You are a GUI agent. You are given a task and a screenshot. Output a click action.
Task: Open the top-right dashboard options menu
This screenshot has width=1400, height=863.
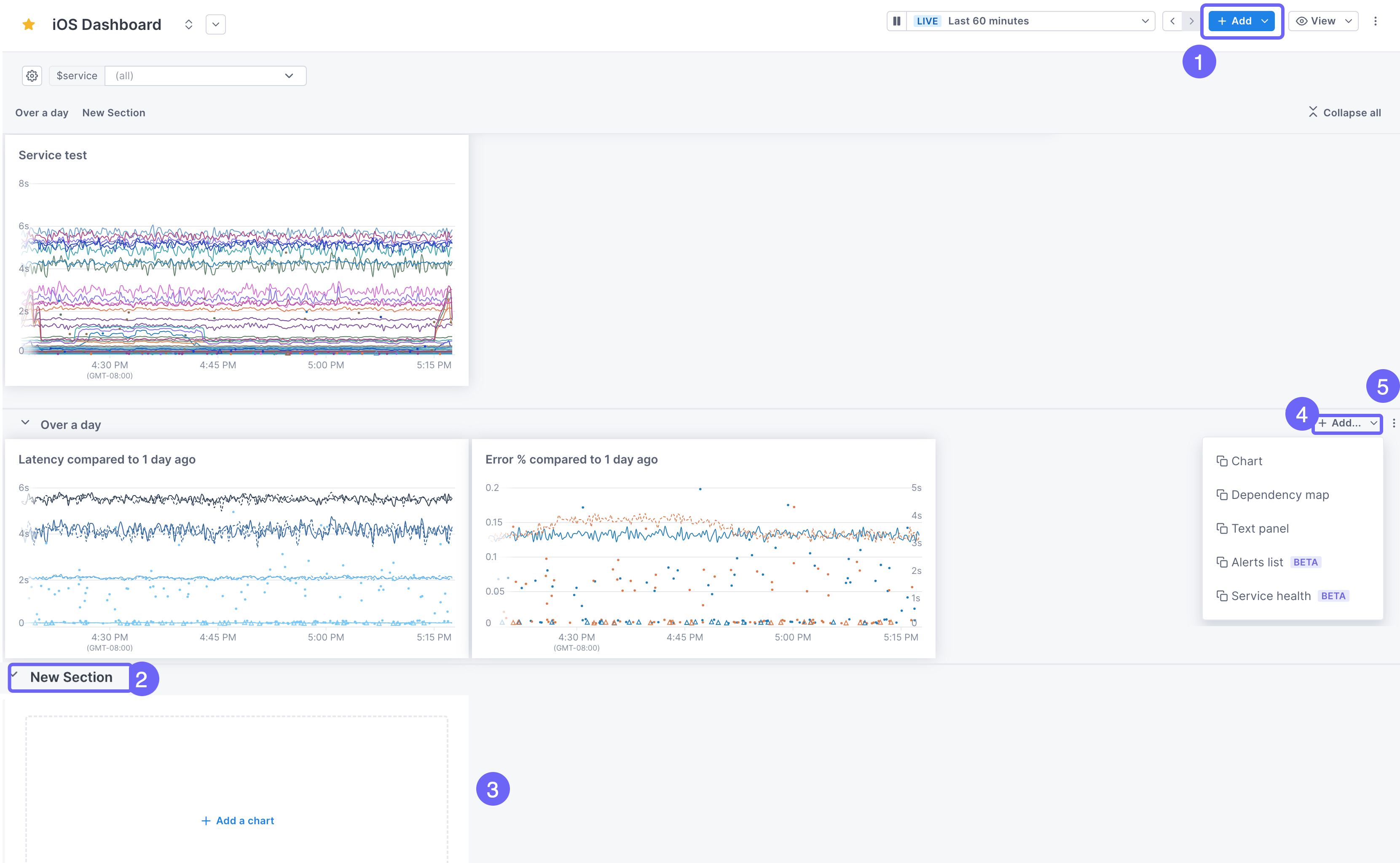pyautogui.click(x=1376, y=21)
